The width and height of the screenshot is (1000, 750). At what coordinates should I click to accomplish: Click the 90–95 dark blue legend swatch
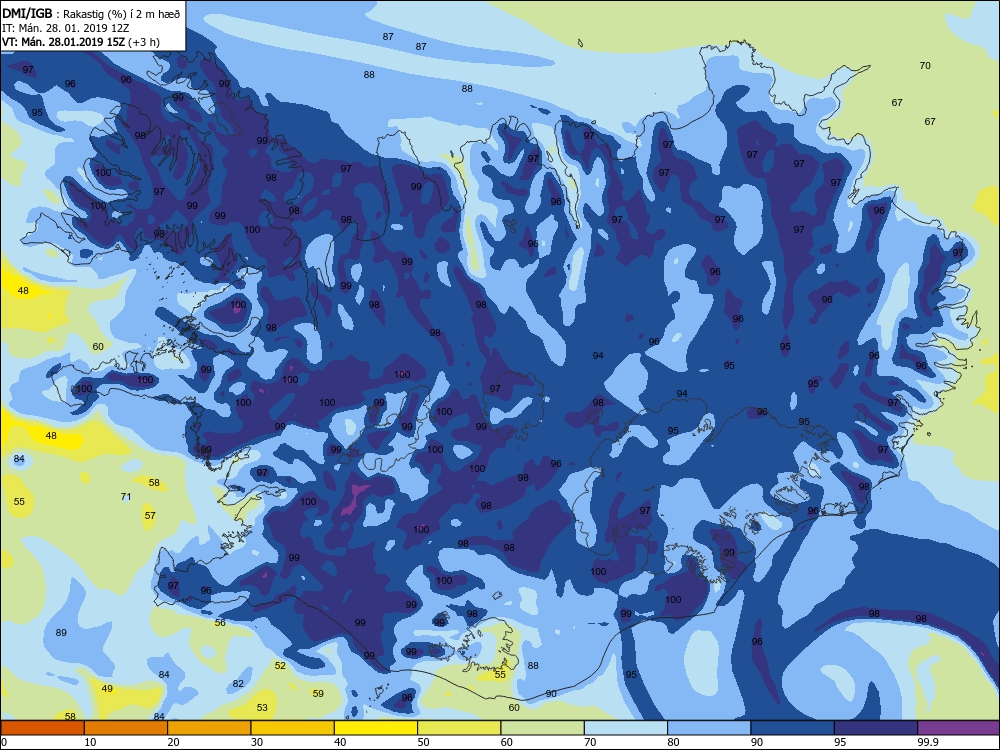point(793,728)
